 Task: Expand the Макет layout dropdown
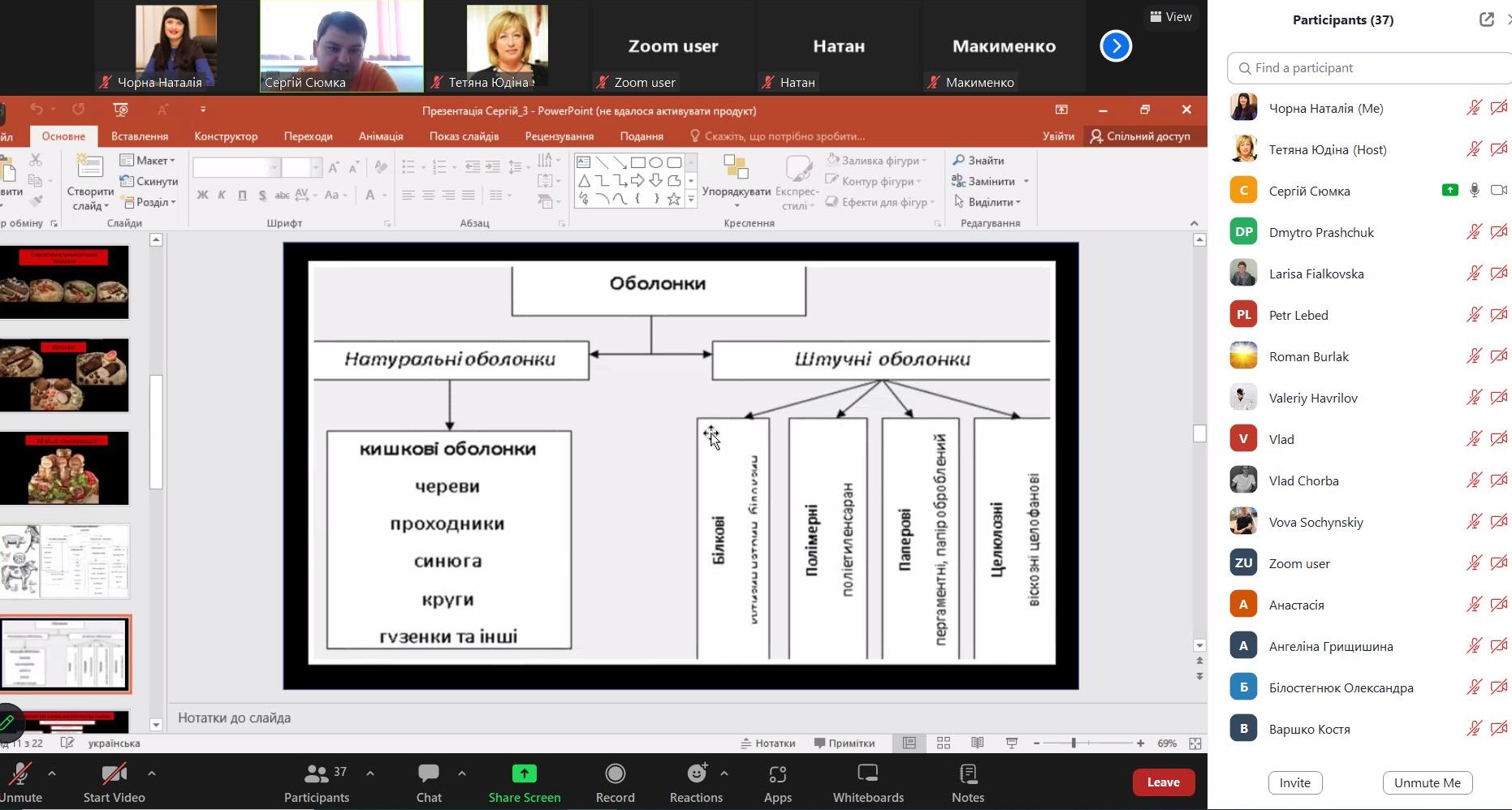pos(148,161)
